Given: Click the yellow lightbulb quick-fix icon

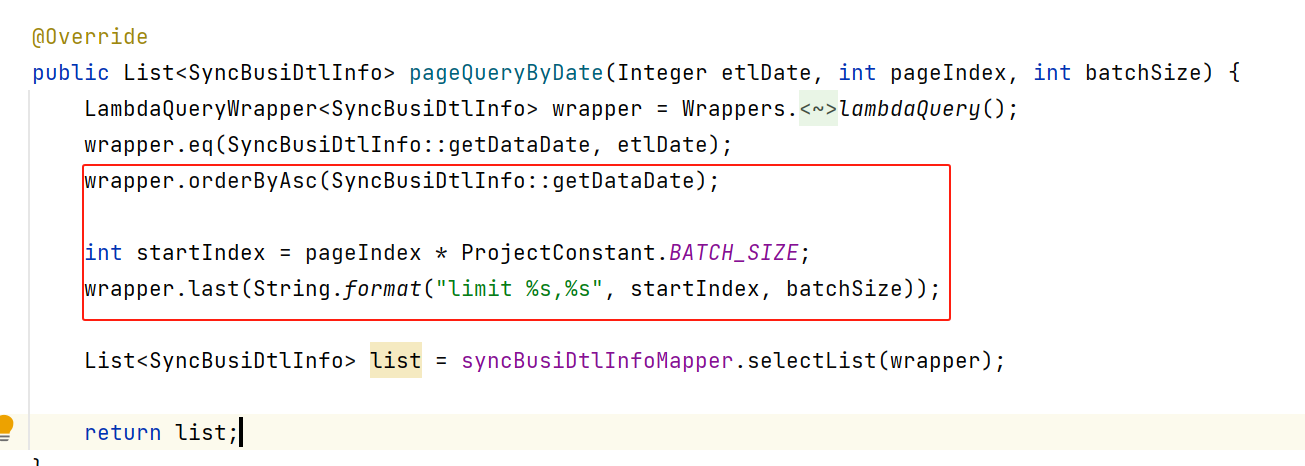Looking at the screenshot, I should [x=7, y=427].
